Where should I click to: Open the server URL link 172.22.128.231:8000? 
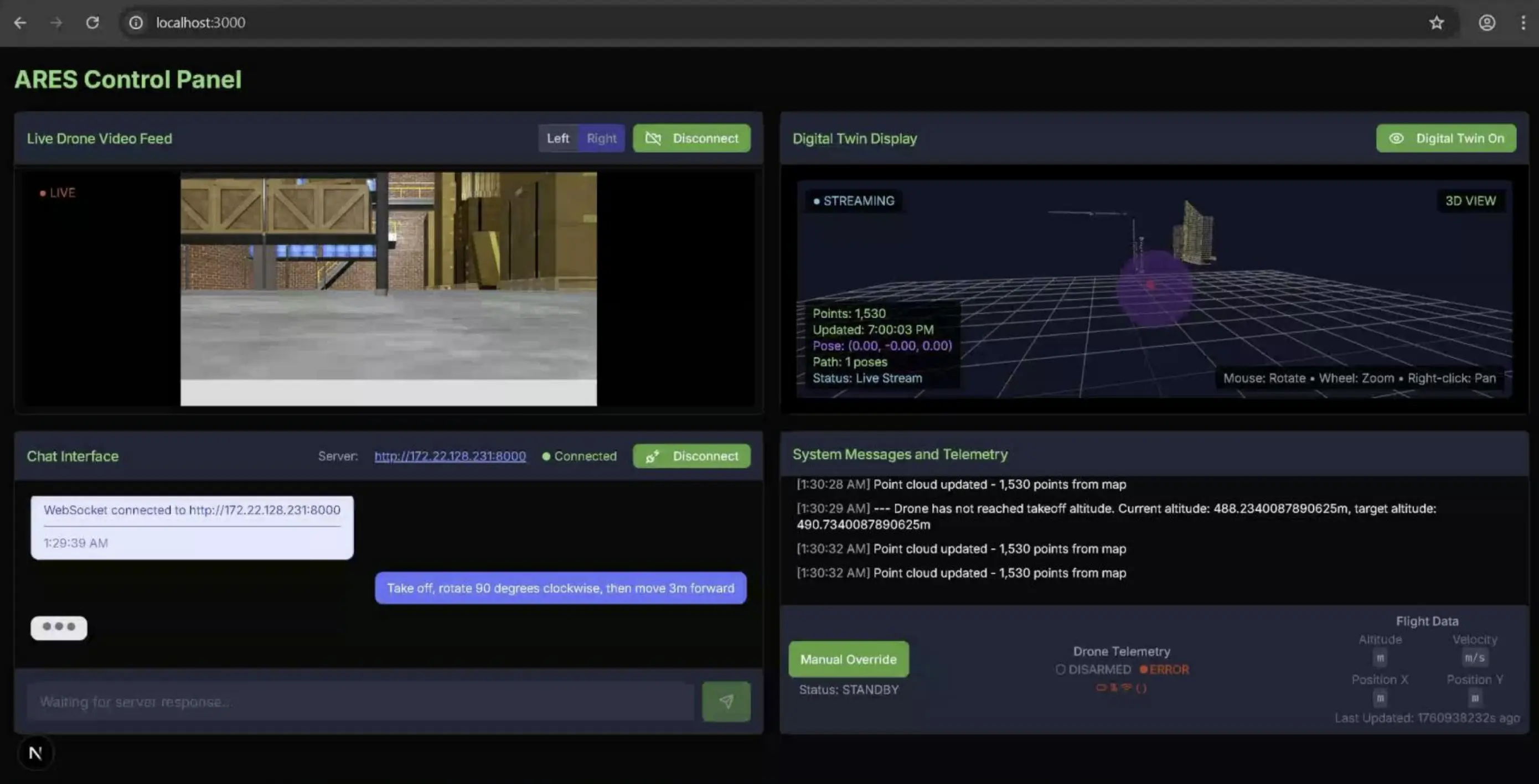(450, 455)
